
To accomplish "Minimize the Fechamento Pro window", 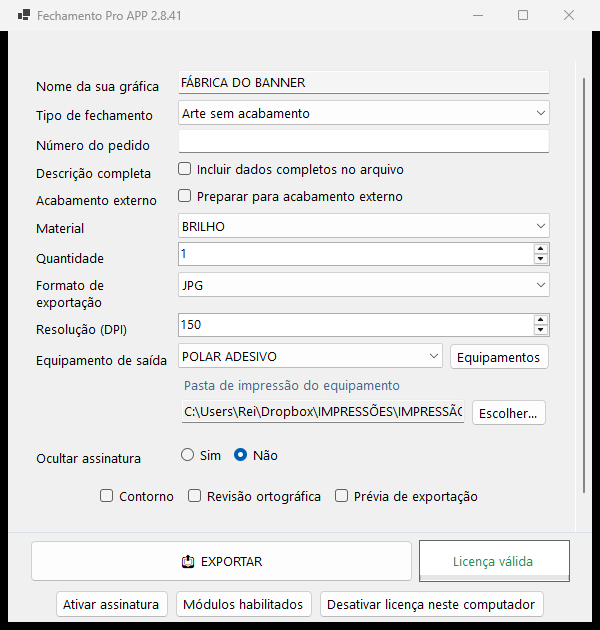I will tap(478, 15).
